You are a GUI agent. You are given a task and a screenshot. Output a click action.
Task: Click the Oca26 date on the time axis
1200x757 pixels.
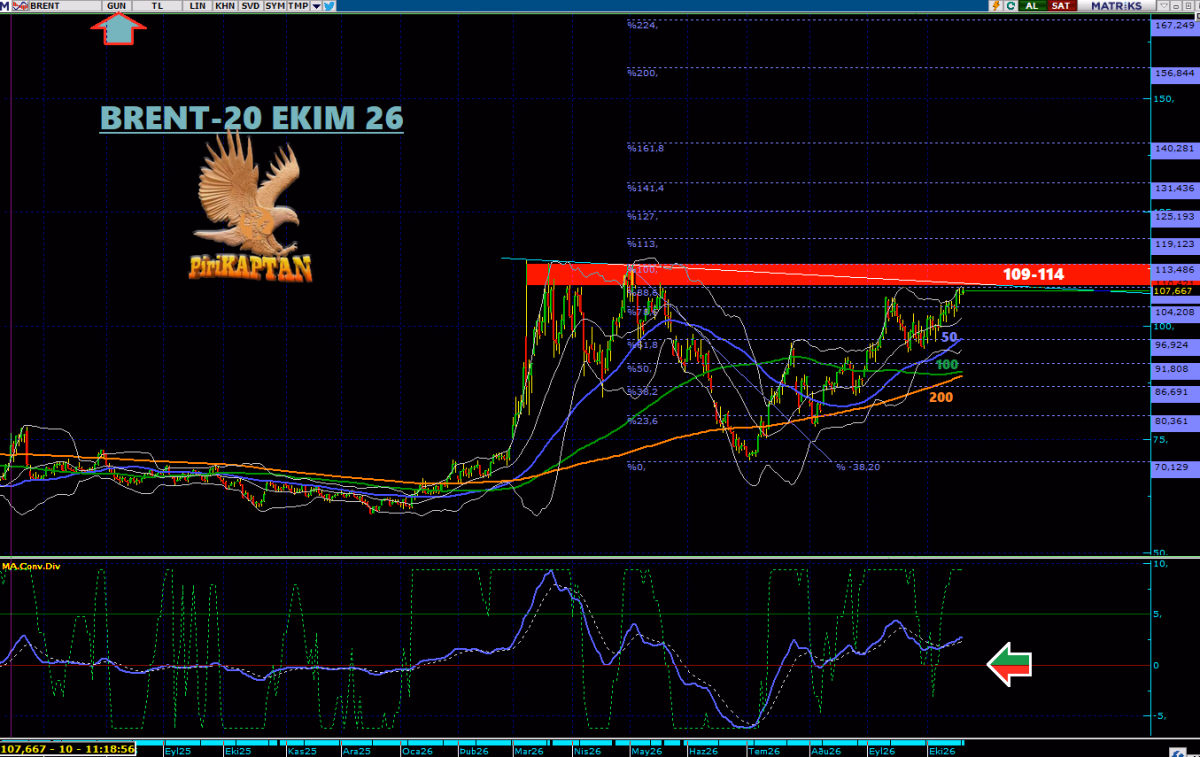(416, 750)
